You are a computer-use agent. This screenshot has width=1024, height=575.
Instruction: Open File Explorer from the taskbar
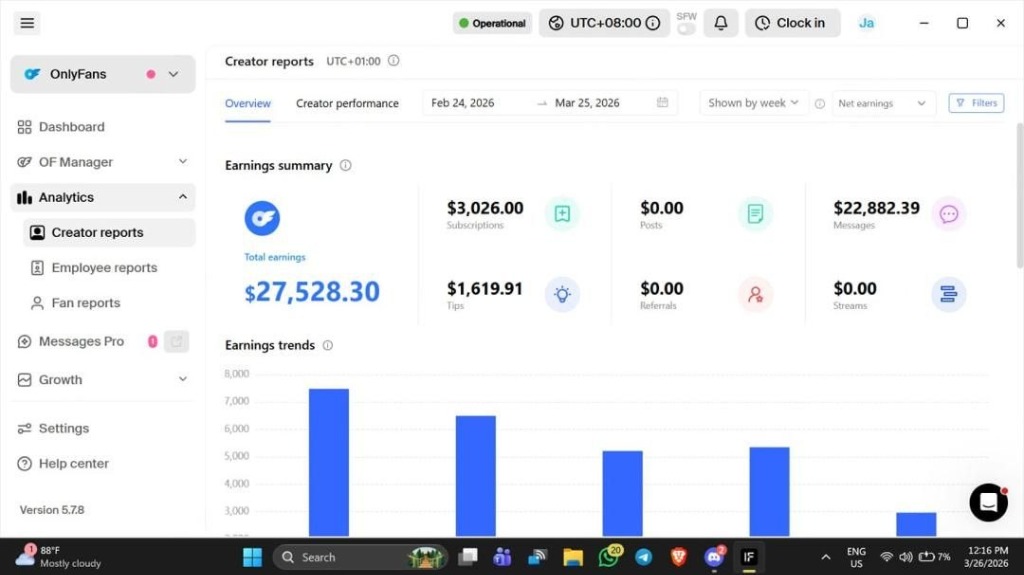tap(573, 557)
